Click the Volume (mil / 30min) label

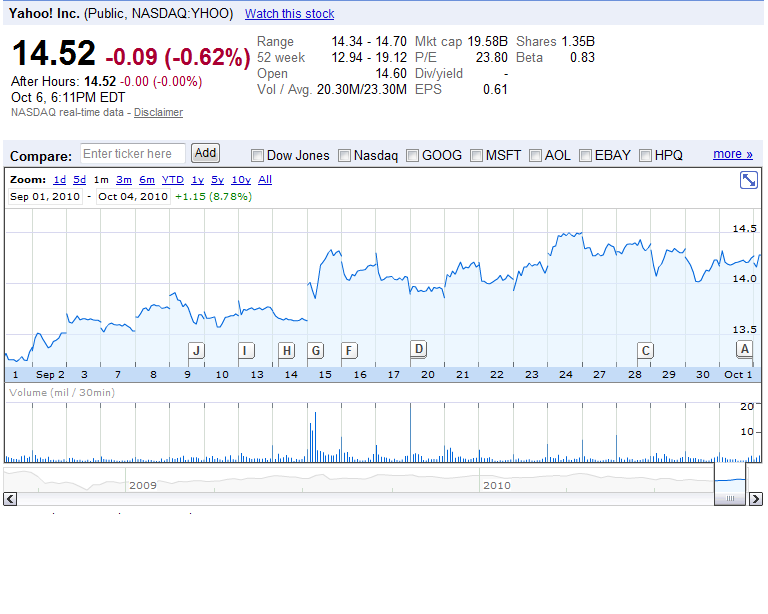pos(62,393)
